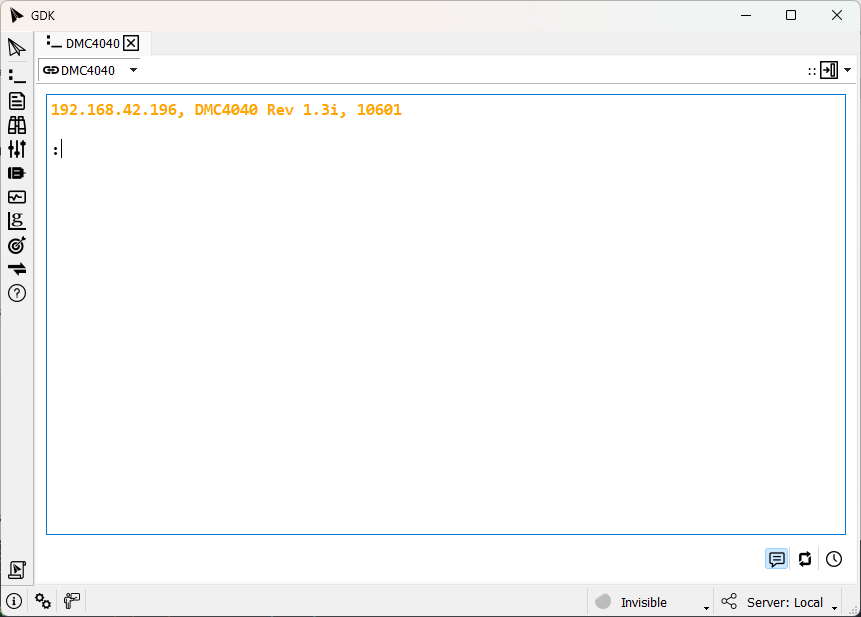Open the Help question mark icon
The image size is (861, 617).
[x=17, y=294]
